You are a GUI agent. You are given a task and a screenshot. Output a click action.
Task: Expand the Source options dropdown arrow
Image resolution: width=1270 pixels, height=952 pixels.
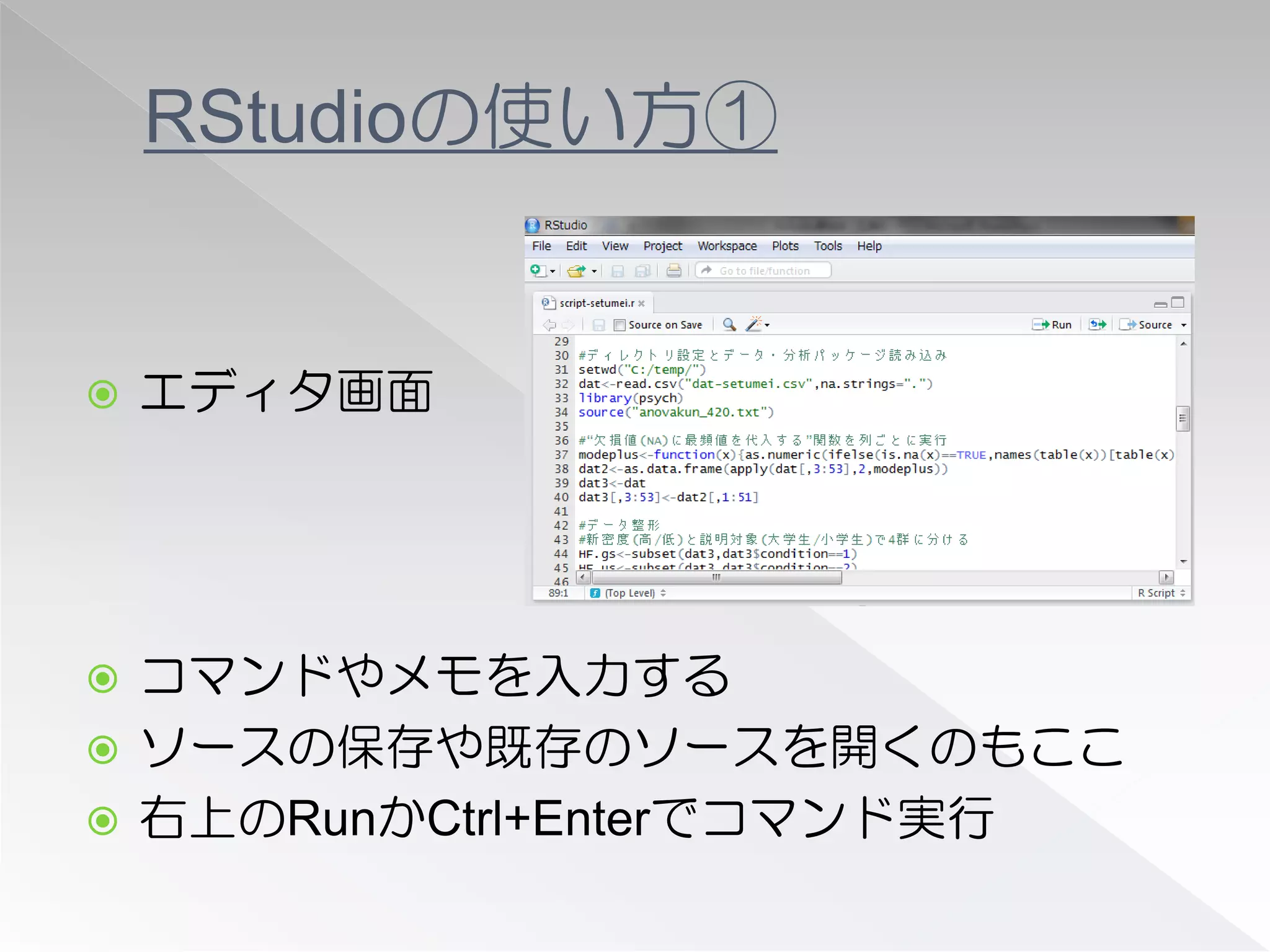point(1183,325)
